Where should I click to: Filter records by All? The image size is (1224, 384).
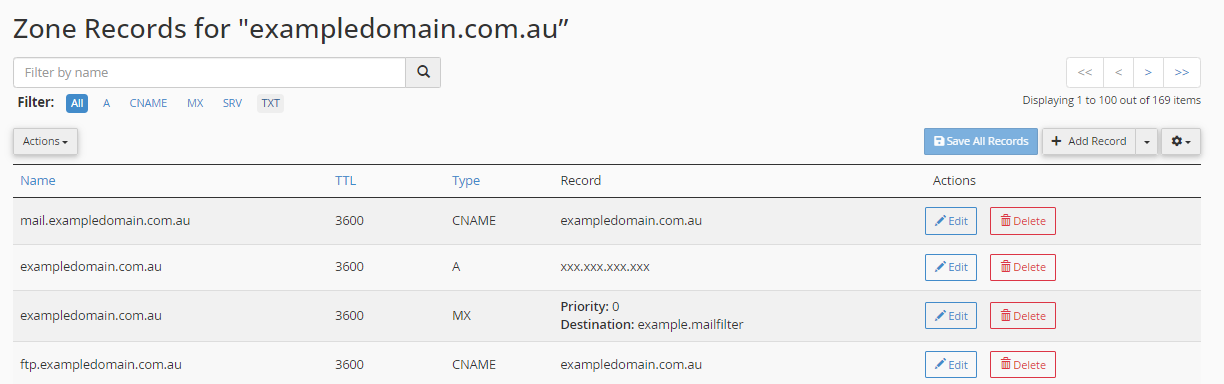pyautogui.click(x=77, y=103)
